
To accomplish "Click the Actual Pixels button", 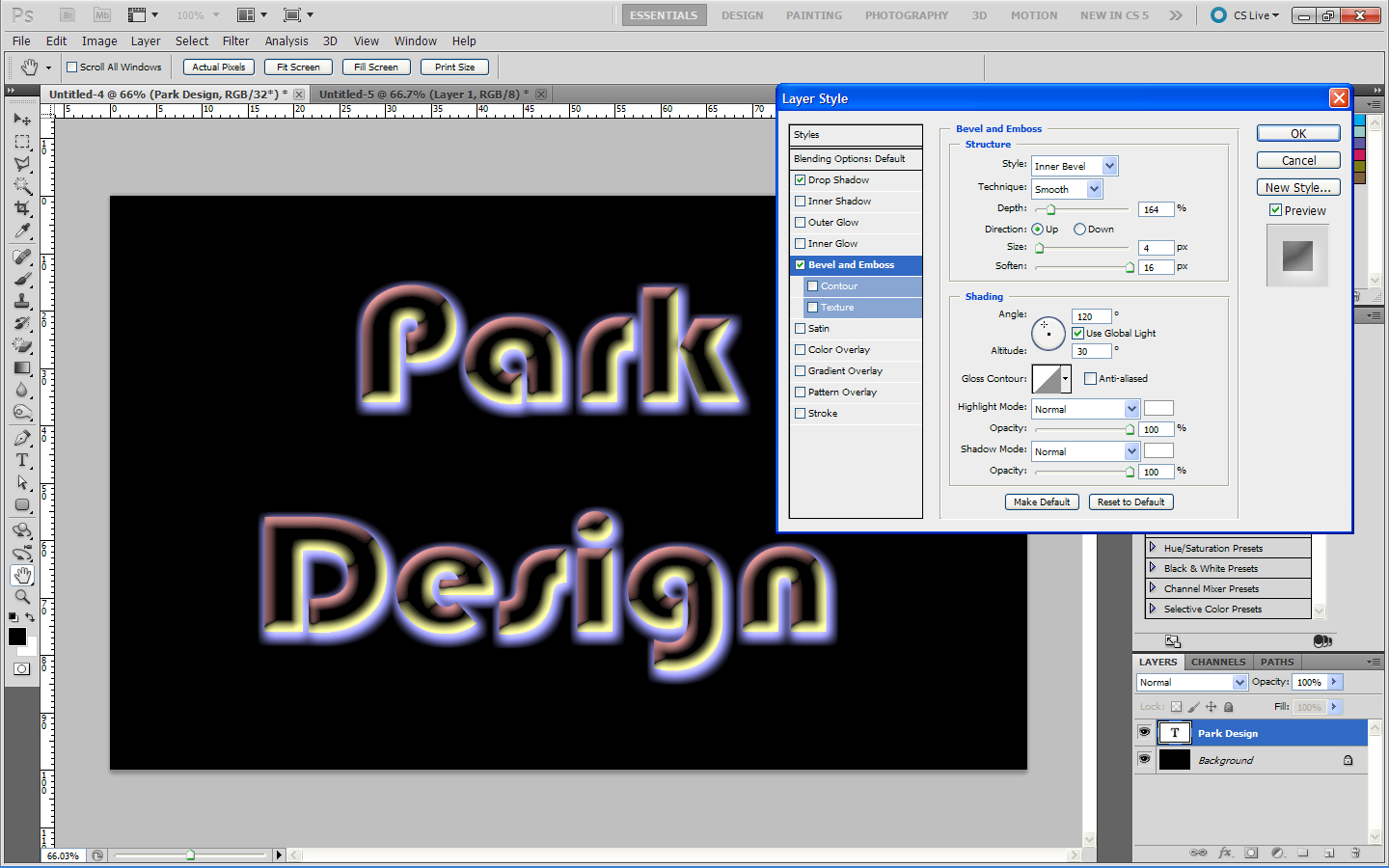I will click(x=219, y=68).
